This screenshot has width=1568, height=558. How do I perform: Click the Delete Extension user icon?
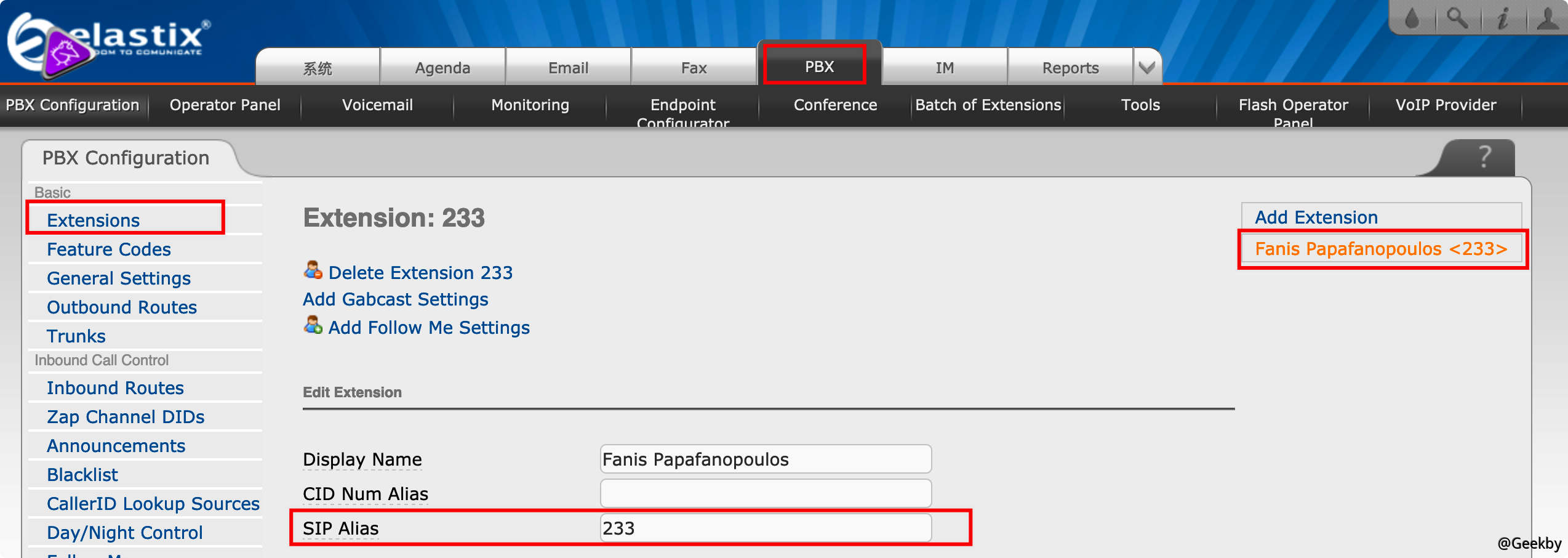tap(313, 270)
